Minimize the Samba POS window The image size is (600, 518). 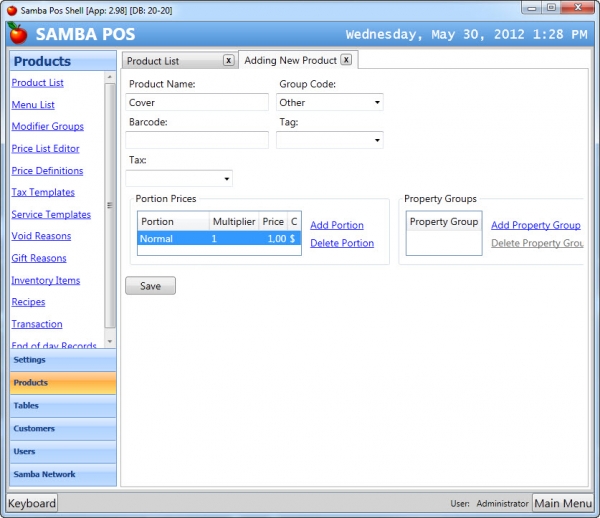532,8
